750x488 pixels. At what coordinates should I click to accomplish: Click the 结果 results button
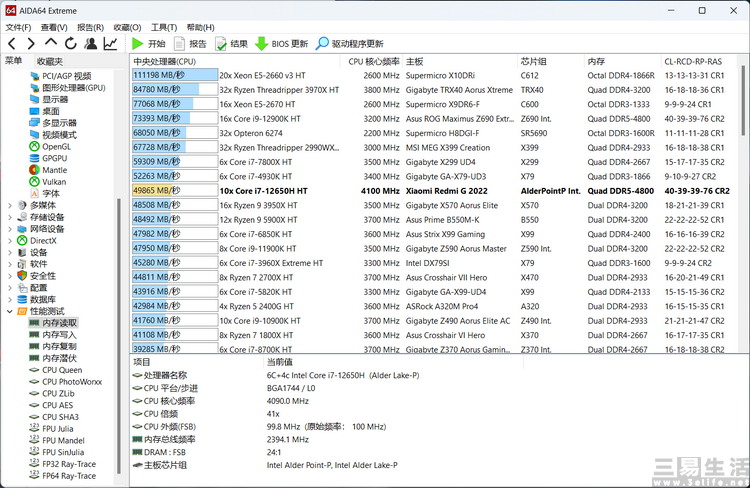click(x=232, y=44)
